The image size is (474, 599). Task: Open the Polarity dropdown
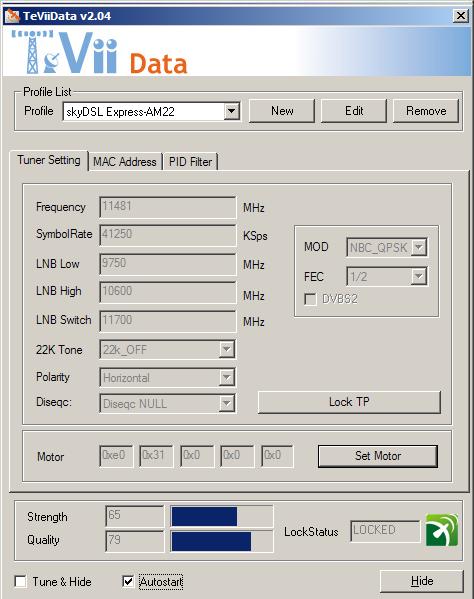pos(226,378)
